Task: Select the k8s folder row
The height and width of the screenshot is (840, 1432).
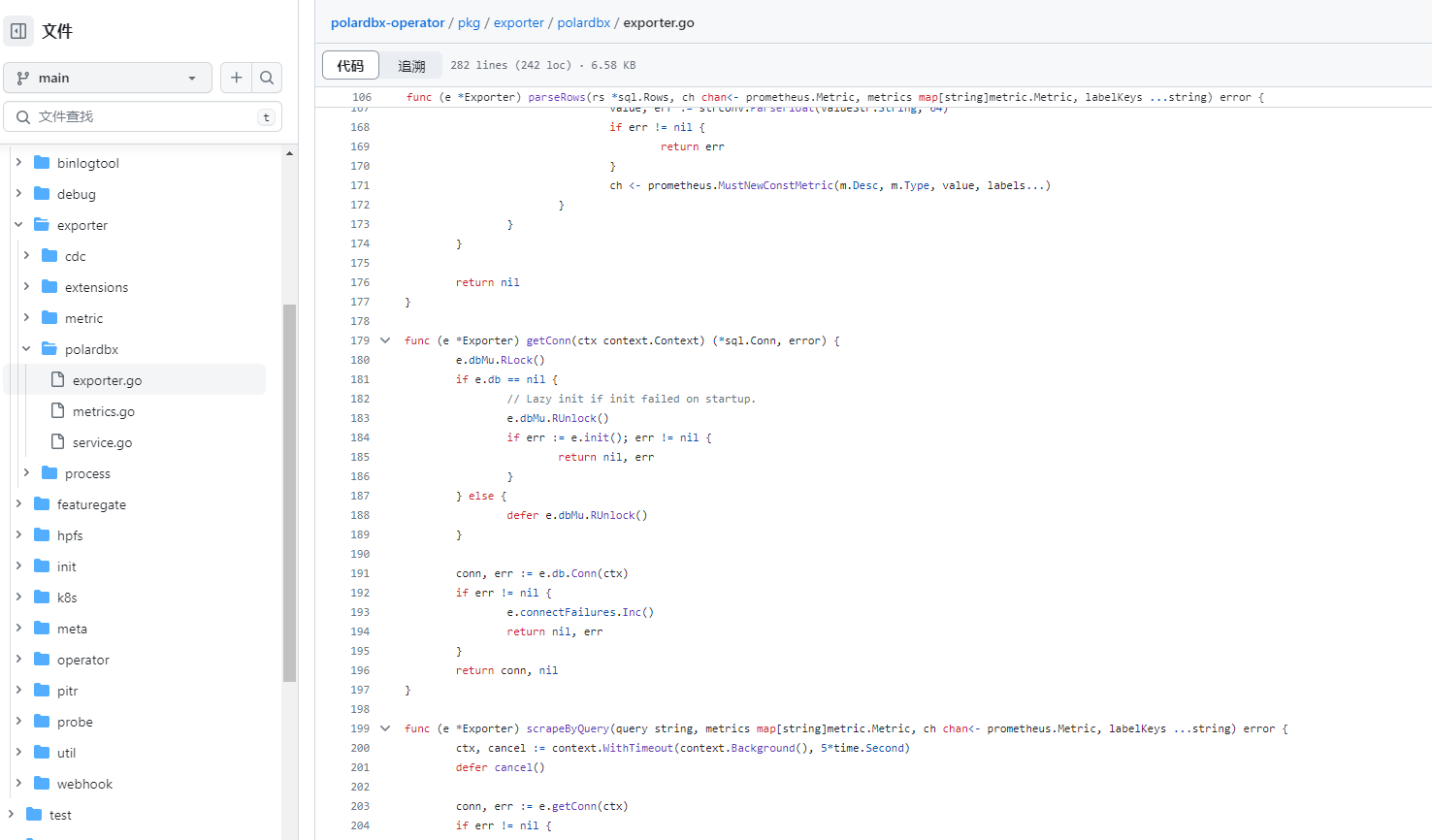Action: [x=135, y=598]
